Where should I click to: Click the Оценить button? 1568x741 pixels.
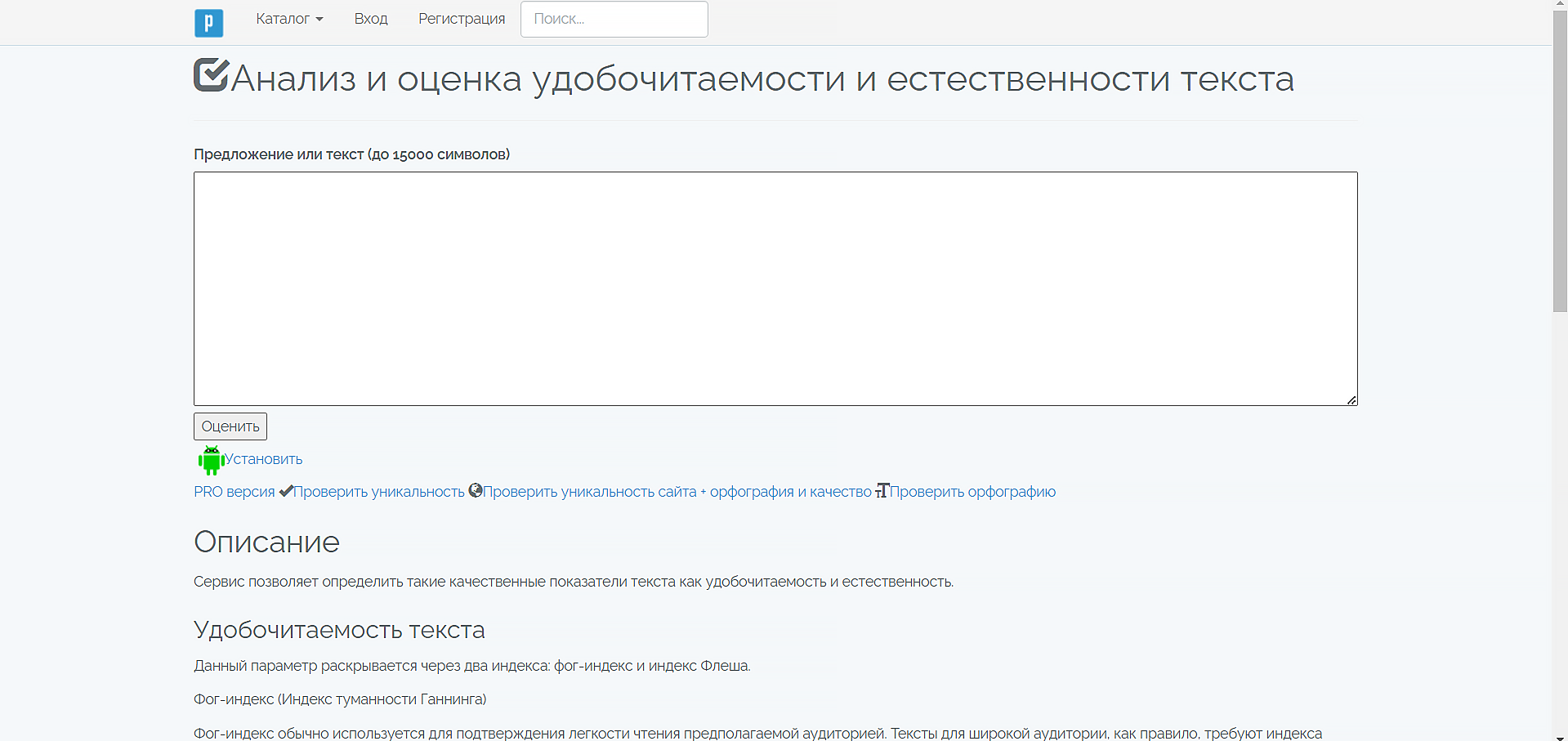click(230, 426)
